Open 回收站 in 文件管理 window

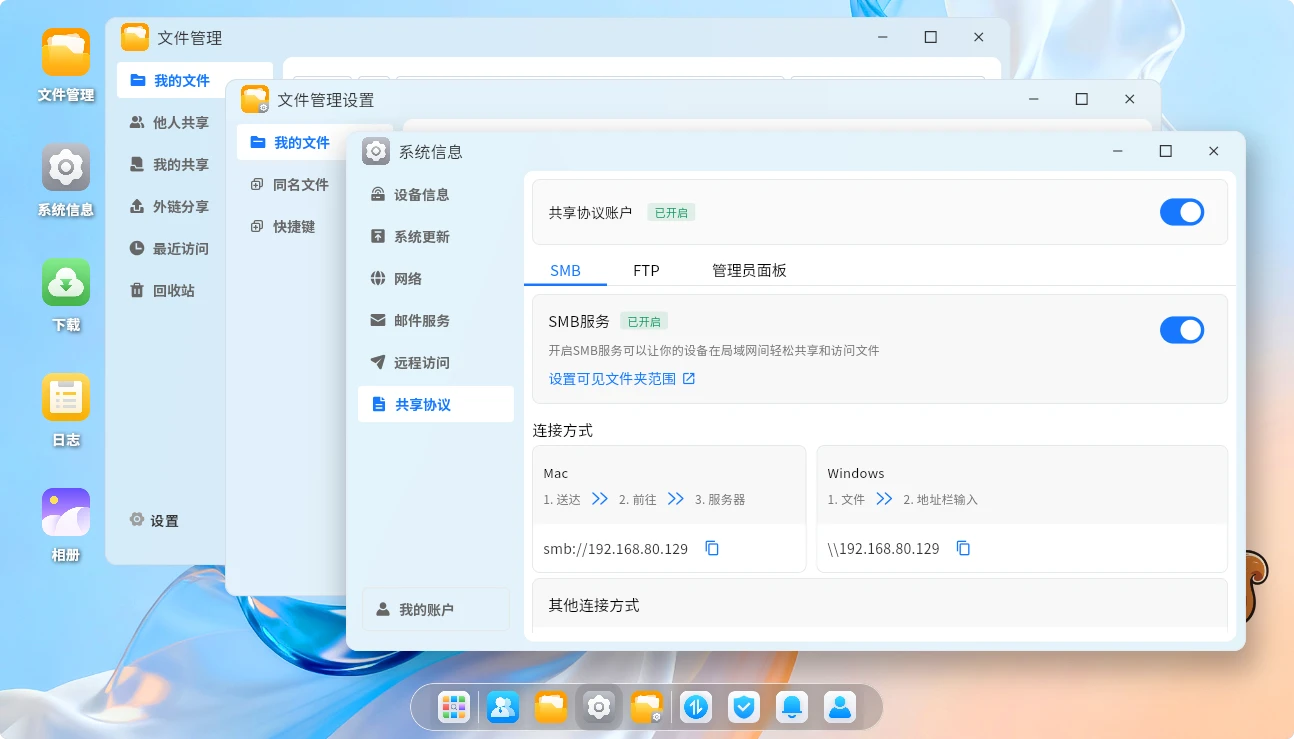[170, 291]
